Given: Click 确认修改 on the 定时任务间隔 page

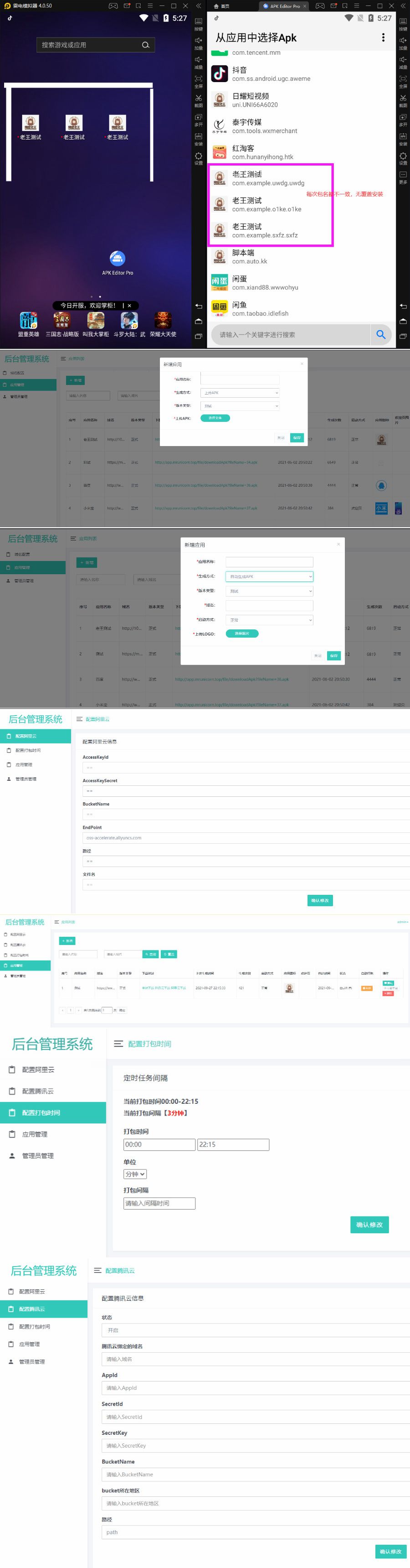Looking at the screenshot, I should [x=369, y=1224].
